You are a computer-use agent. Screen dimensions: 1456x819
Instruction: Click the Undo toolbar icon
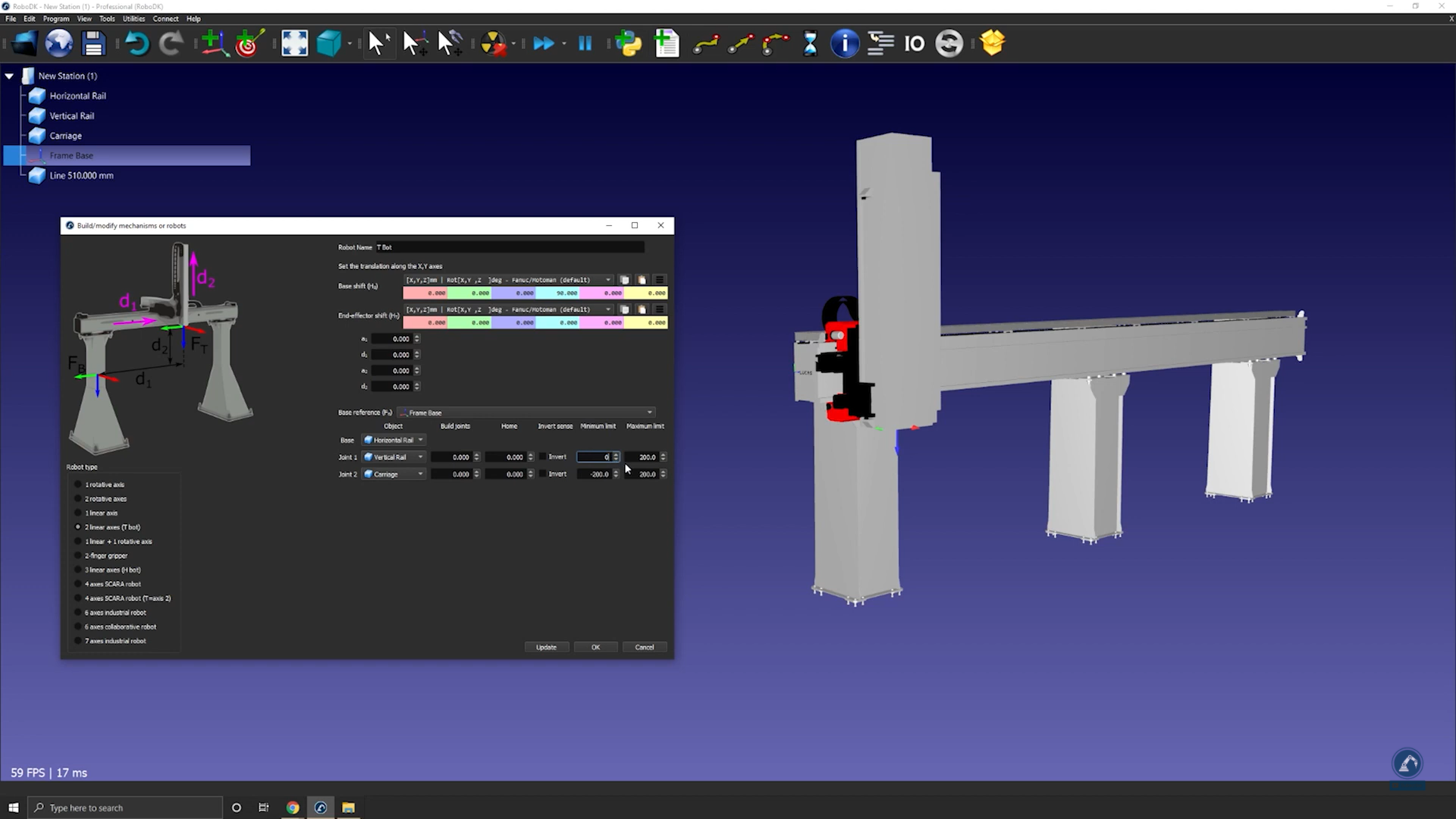(136, 43)
